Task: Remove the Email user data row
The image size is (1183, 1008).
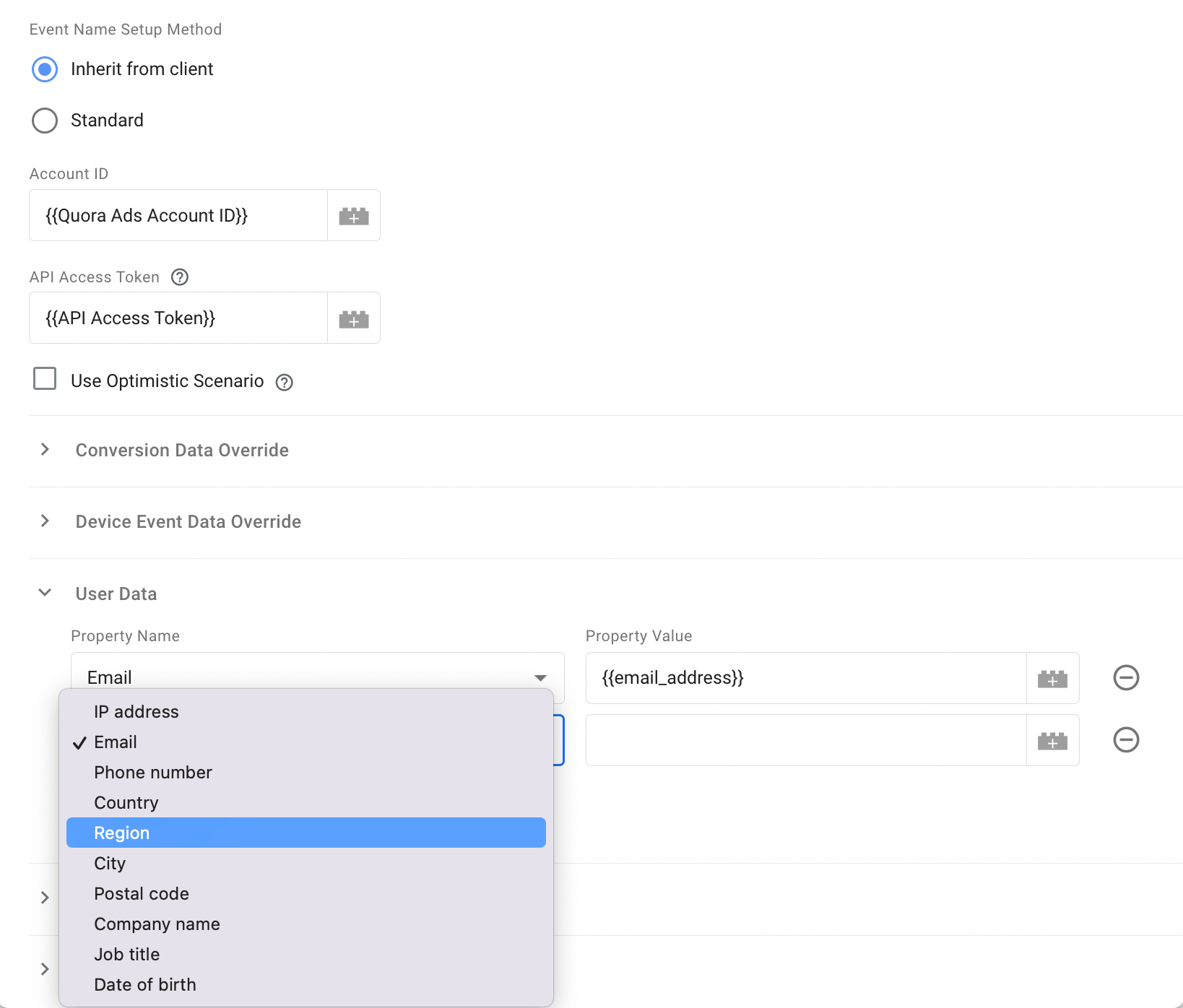Action: (1126, 677)
